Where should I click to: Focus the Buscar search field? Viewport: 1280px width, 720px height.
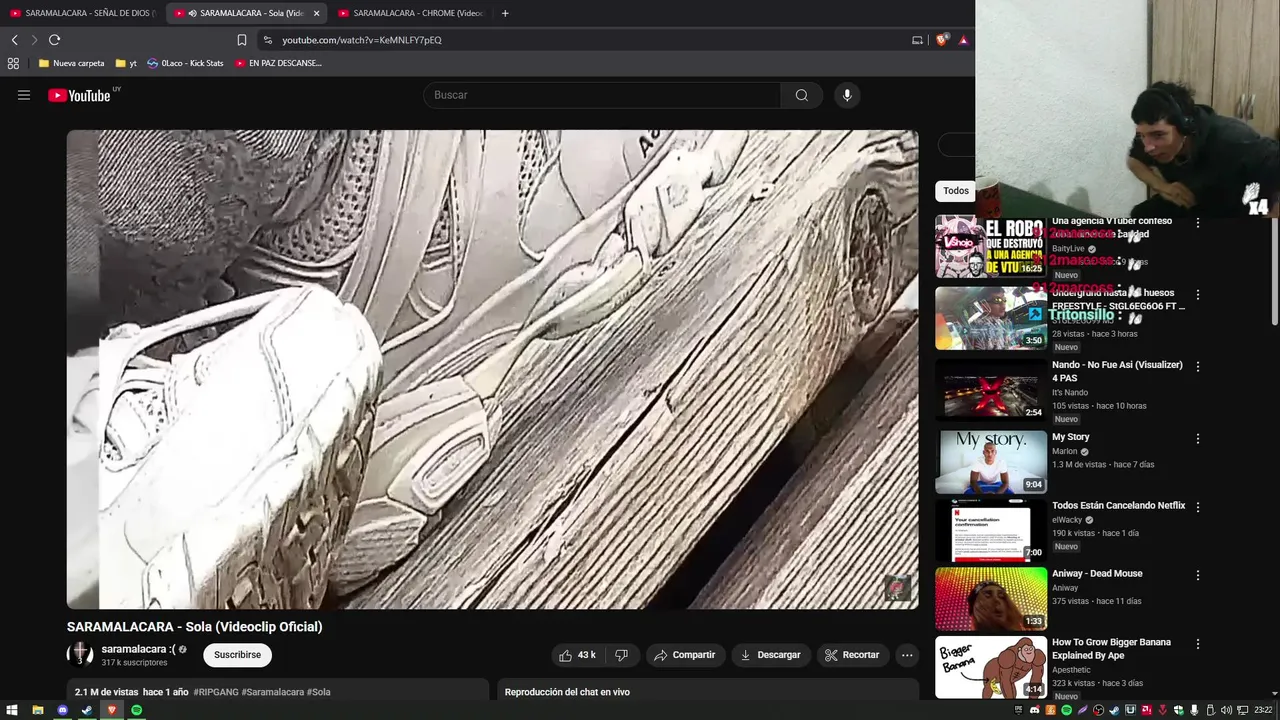coord(602,95)
